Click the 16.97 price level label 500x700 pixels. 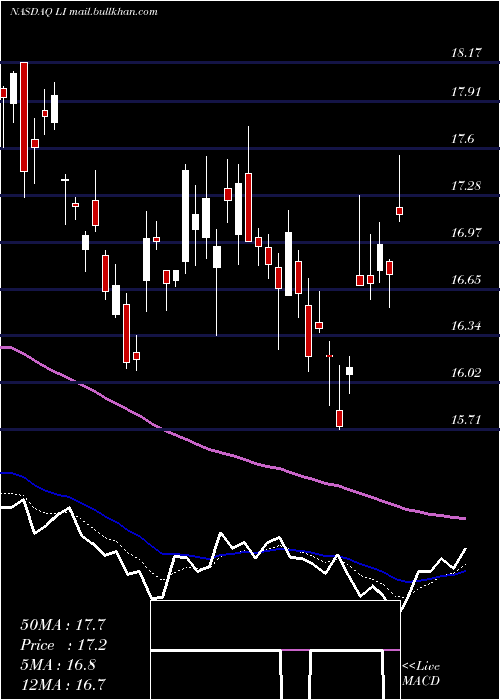point(467,233)
